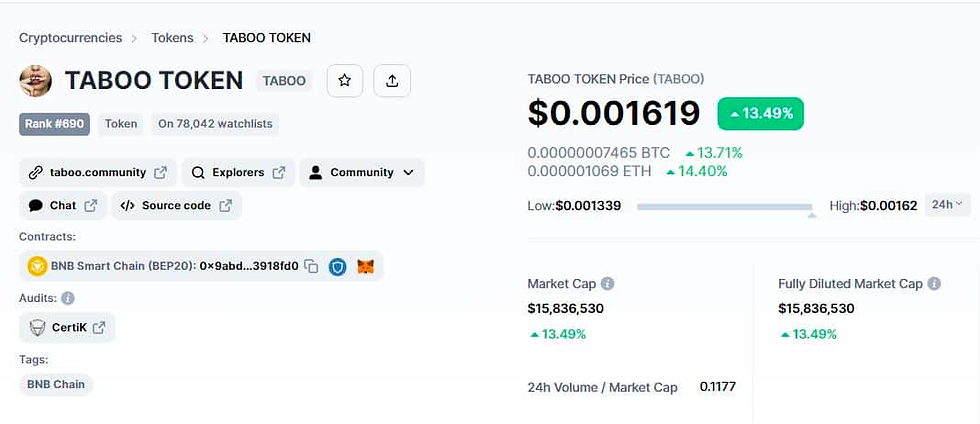Image resolution: width=980 pixels, height=424 pixels.
Task: Click the low-high price range bar
Action: [x=725, y=206]
